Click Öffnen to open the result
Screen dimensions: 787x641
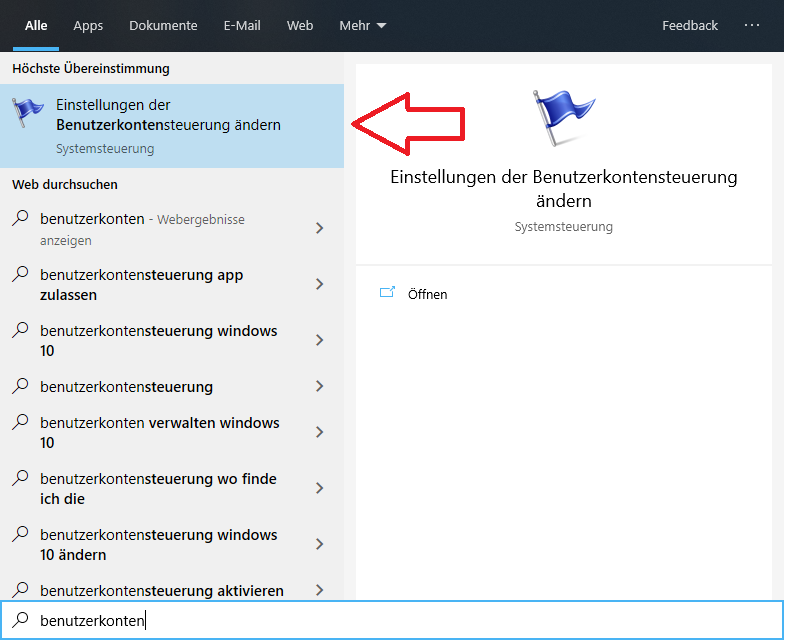pos(427,294)
